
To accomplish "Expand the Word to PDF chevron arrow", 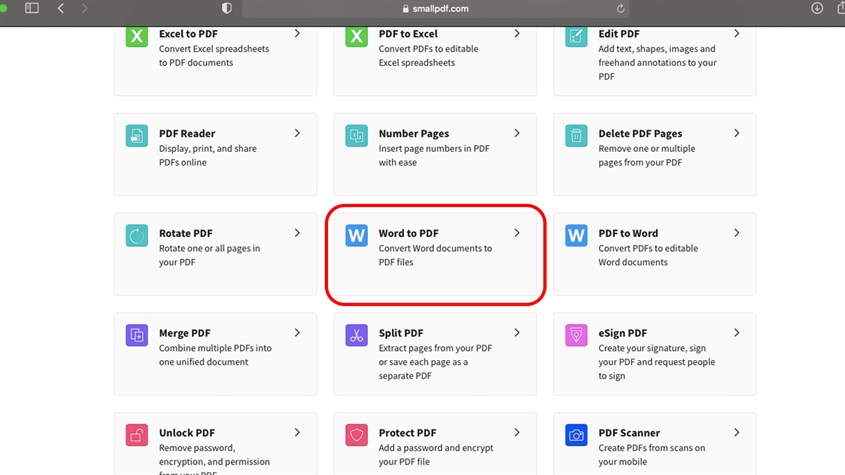I will pos(517,233).
